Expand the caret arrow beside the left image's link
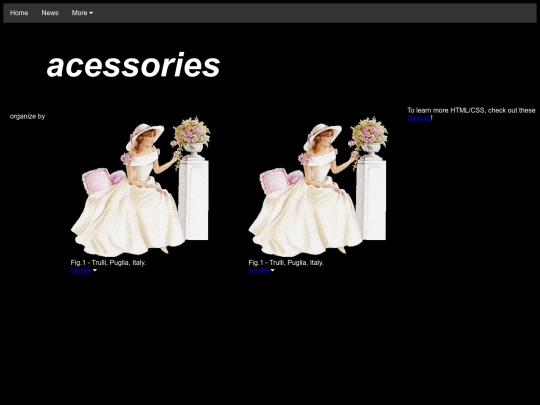The height and width of the screenshot is (405, 540). tap(95, 271)
